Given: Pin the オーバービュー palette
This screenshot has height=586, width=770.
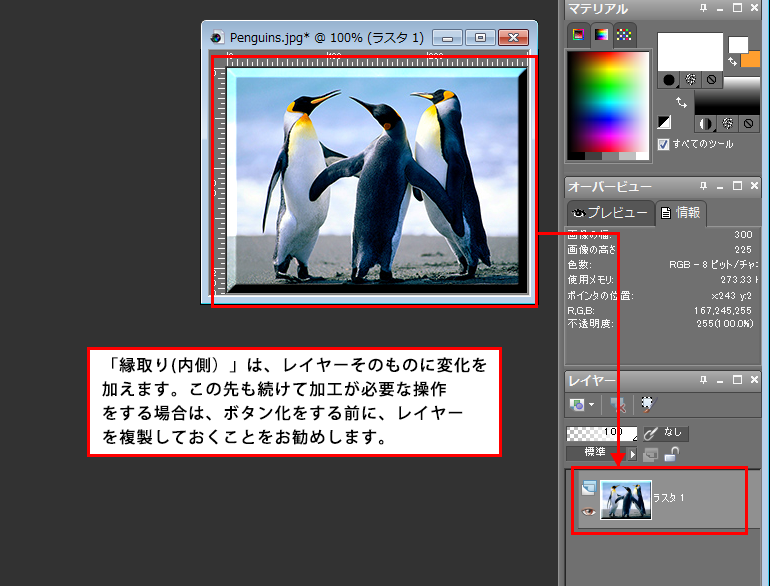Looking at the screenshot, I should coord(703,186).
